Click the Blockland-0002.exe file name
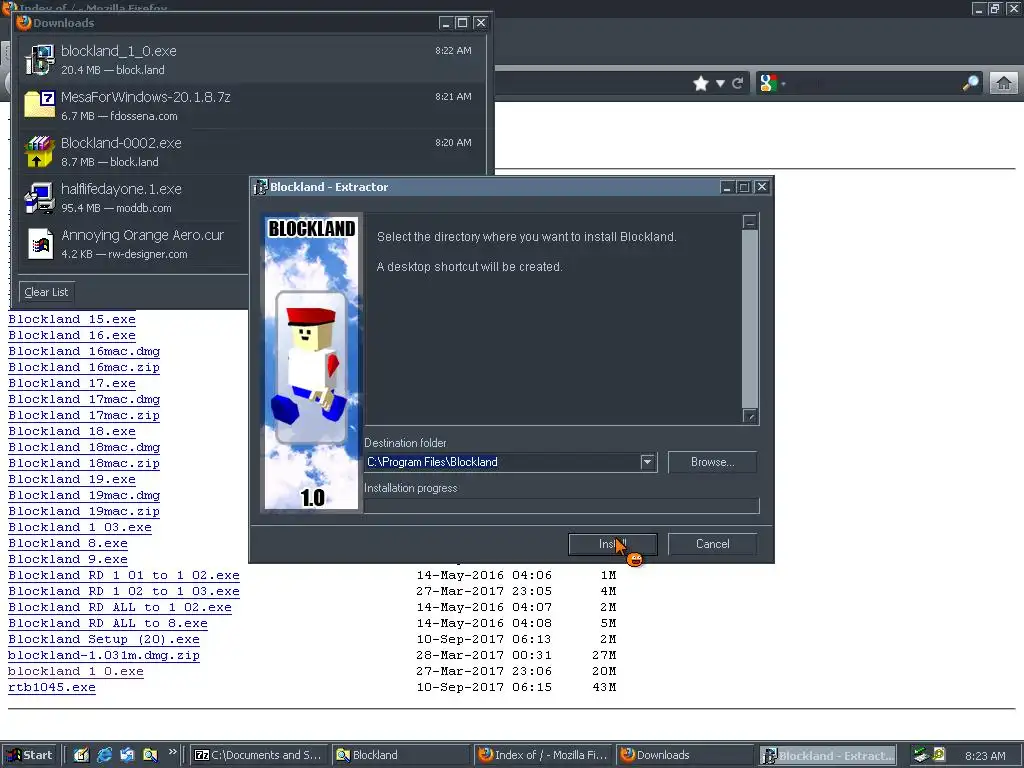1024x768 pixels. pyautogui.click(x=121, y=143)
